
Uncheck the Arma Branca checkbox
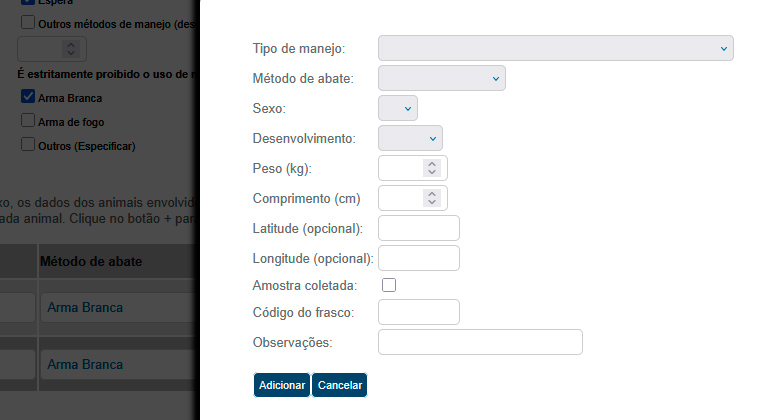(28, 98)
